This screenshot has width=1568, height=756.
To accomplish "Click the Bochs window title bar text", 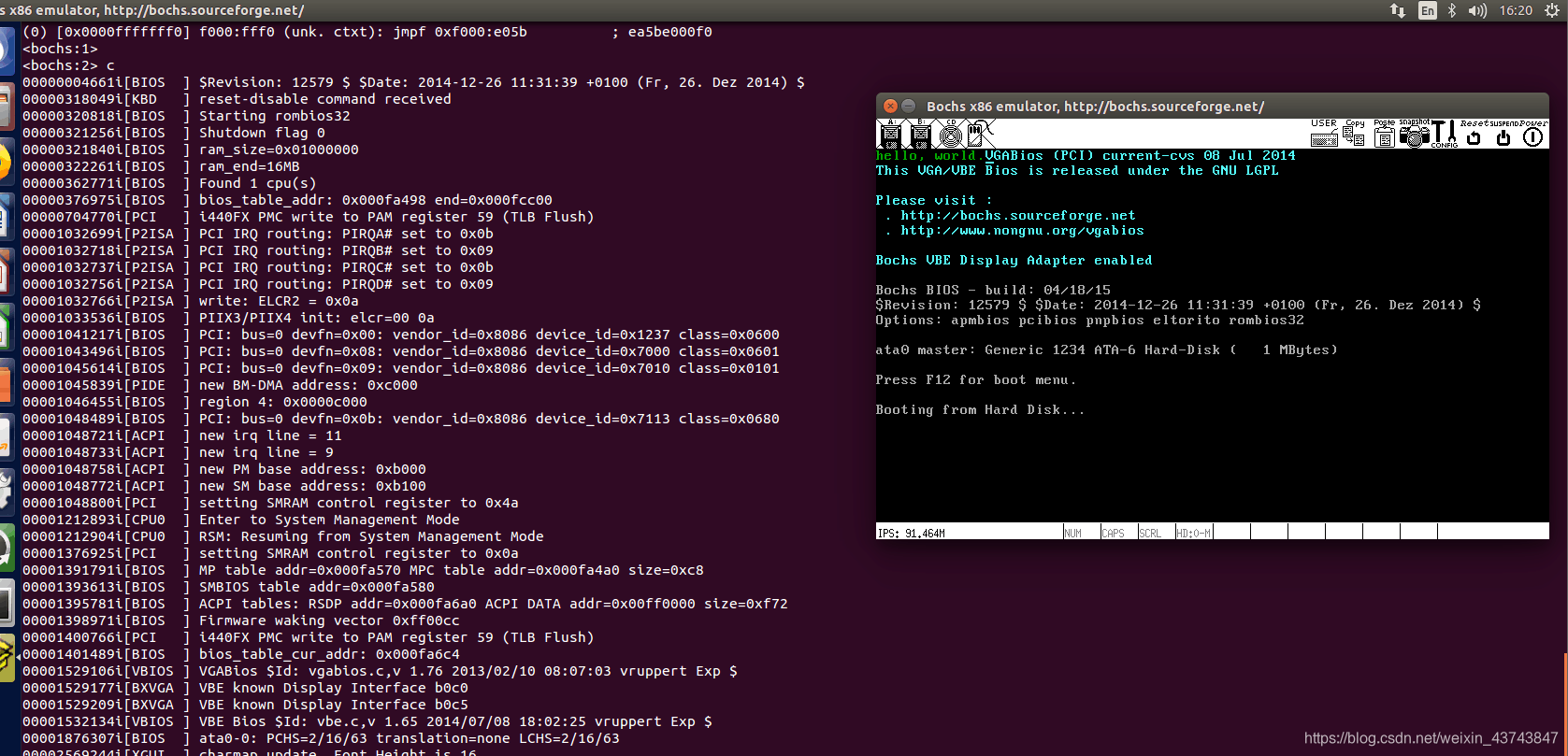I will click(x=1095, y=107).
